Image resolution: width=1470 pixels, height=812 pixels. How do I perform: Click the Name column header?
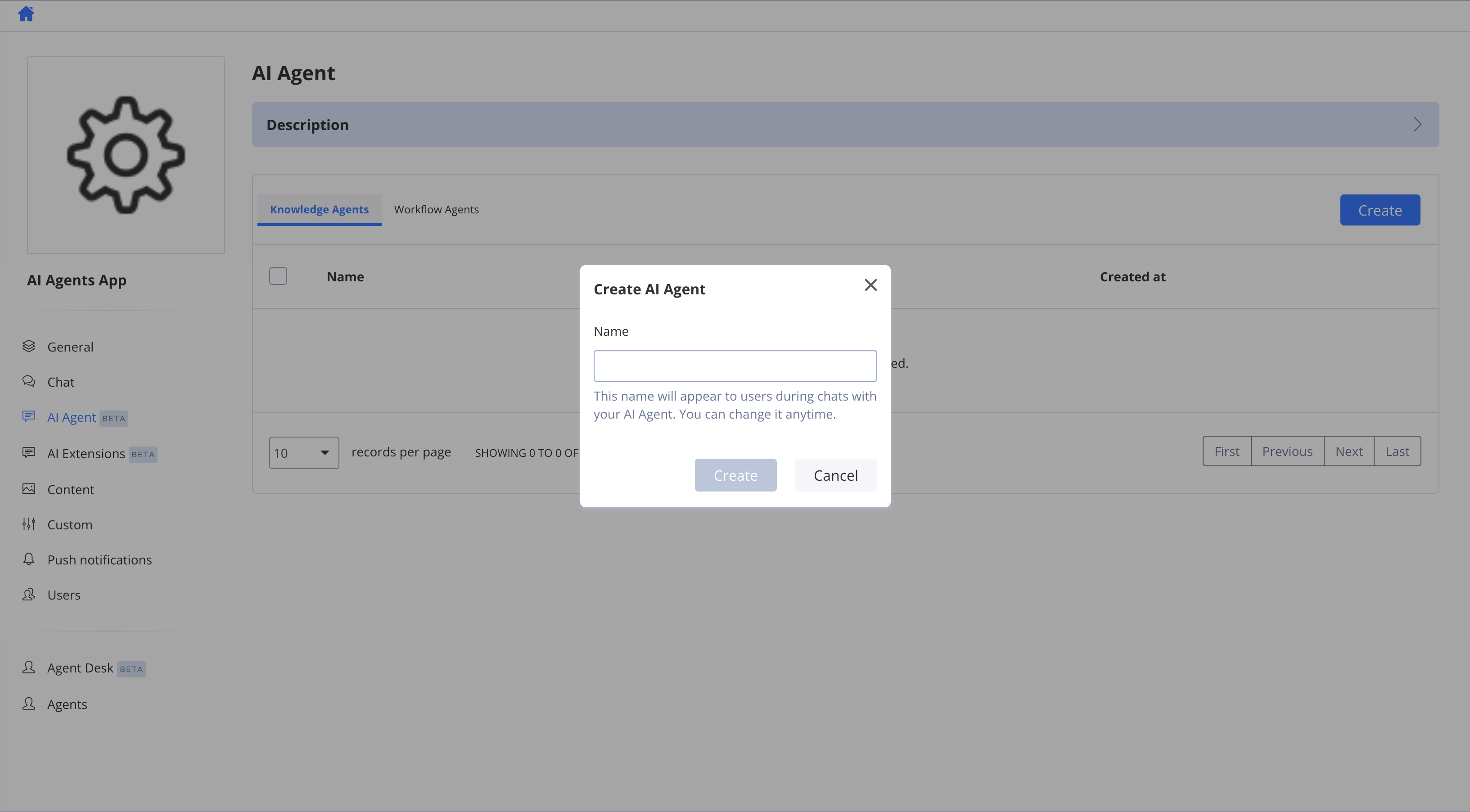[345, 277]
